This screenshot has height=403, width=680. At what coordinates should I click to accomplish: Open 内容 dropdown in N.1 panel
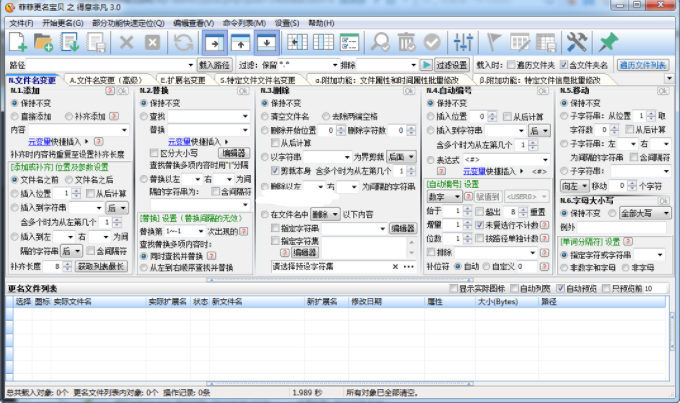click(x=124, y=130)
